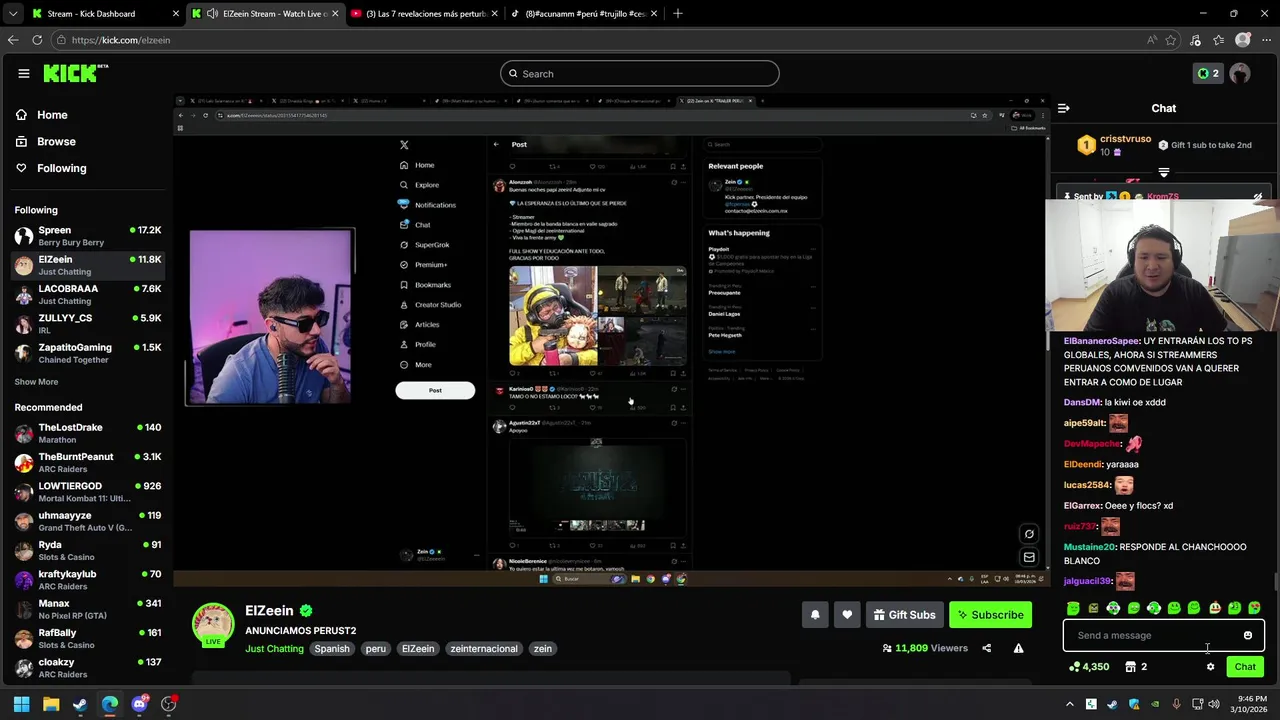Open TheBurntPeanut recommended channel
The height and width of the screenshot is (720, 1280).
88,463
